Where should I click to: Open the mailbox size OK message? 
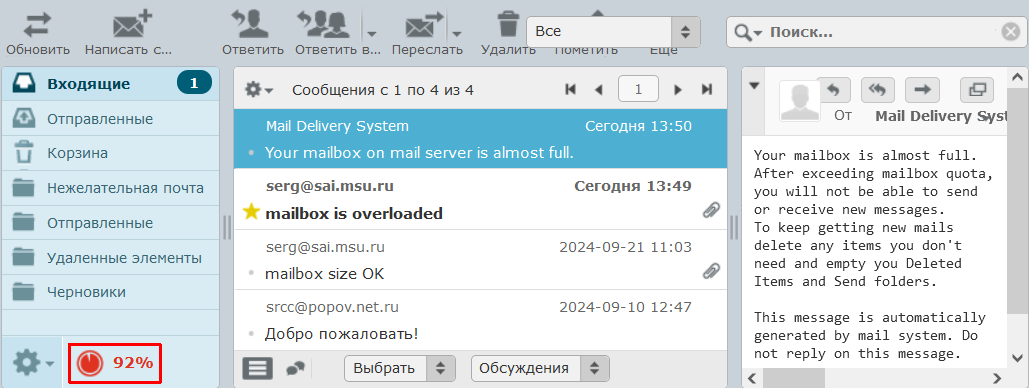click(480, 260)
